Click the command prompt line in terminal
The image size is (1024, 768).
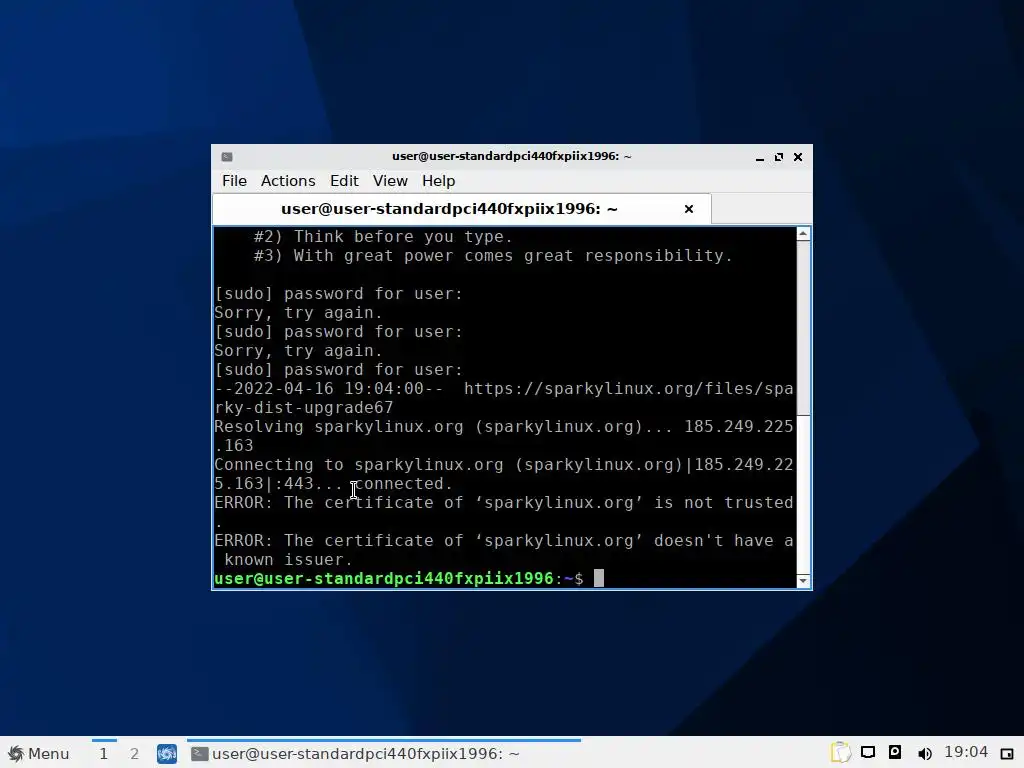click(409, 579)
